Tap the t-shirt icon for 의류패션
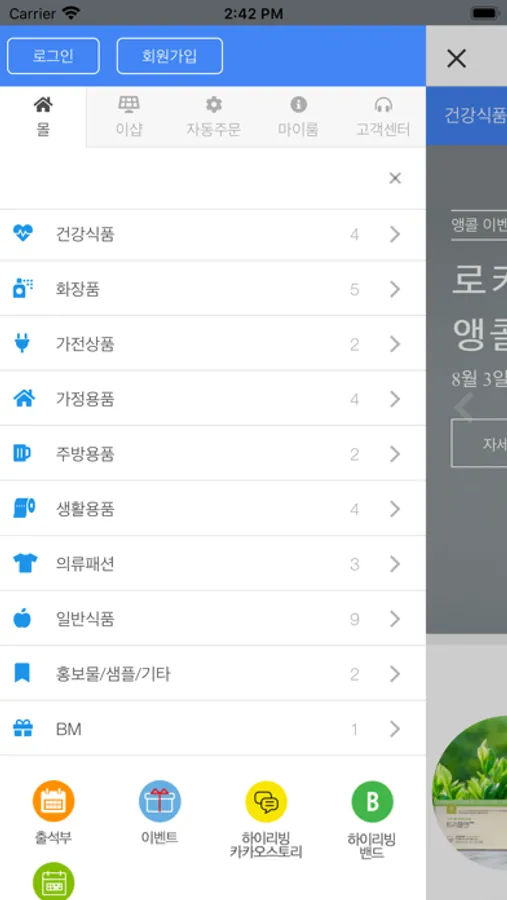Image resolution: width=507 pixels, height=900 pixels. click(25, 564)
